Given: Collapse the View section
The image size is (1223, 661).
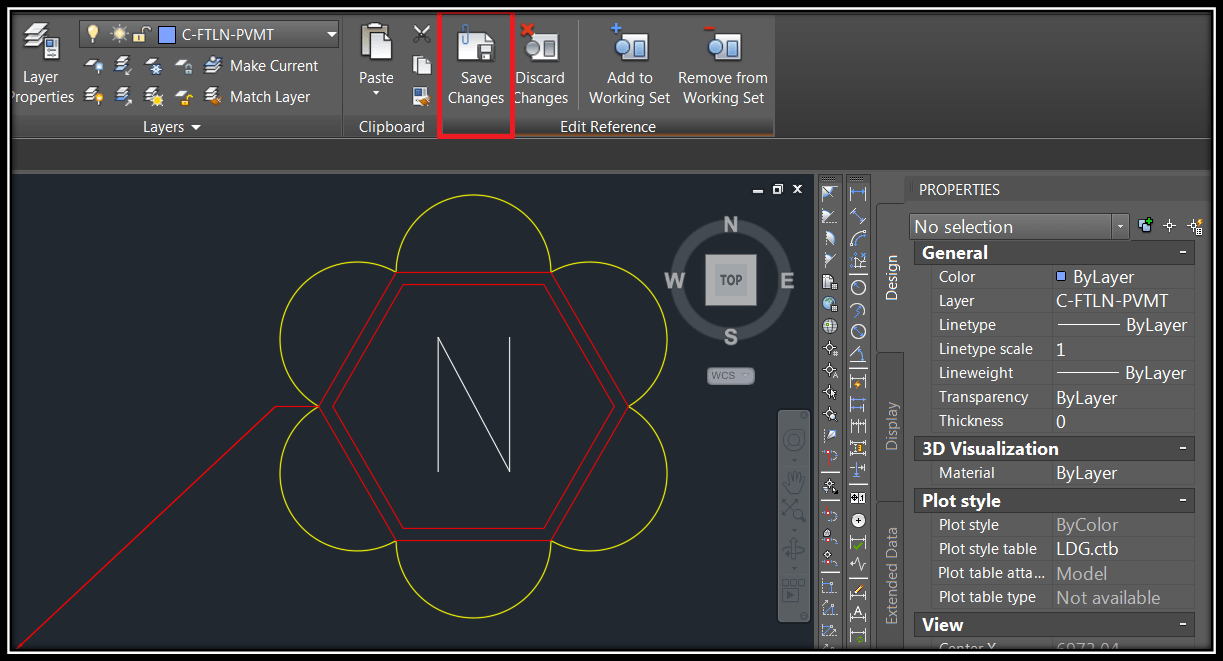Looking at the screenshot, I should (1183, 625).
